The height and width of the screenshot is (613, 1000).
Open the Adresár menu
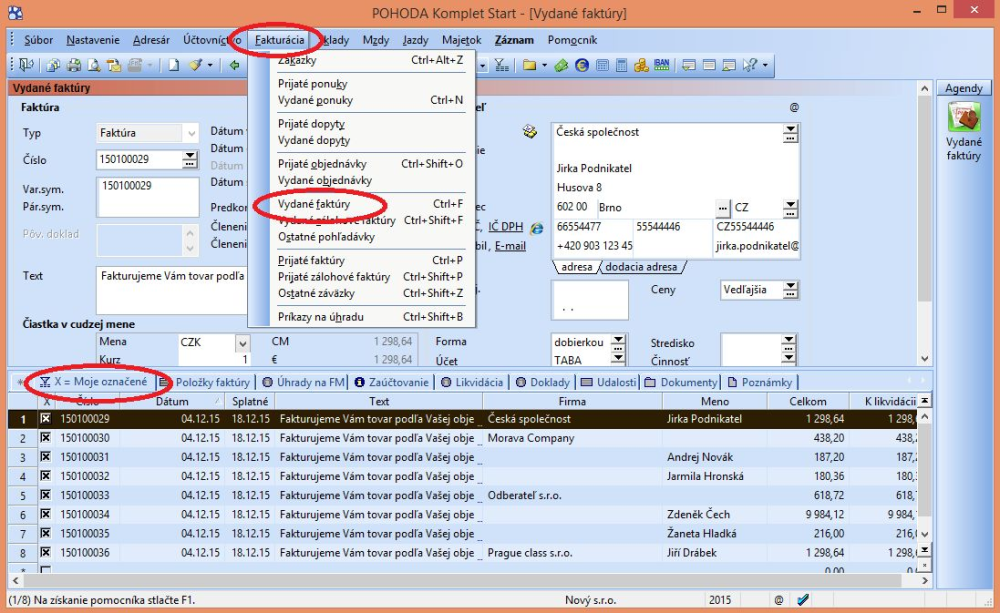click(151, 40)
